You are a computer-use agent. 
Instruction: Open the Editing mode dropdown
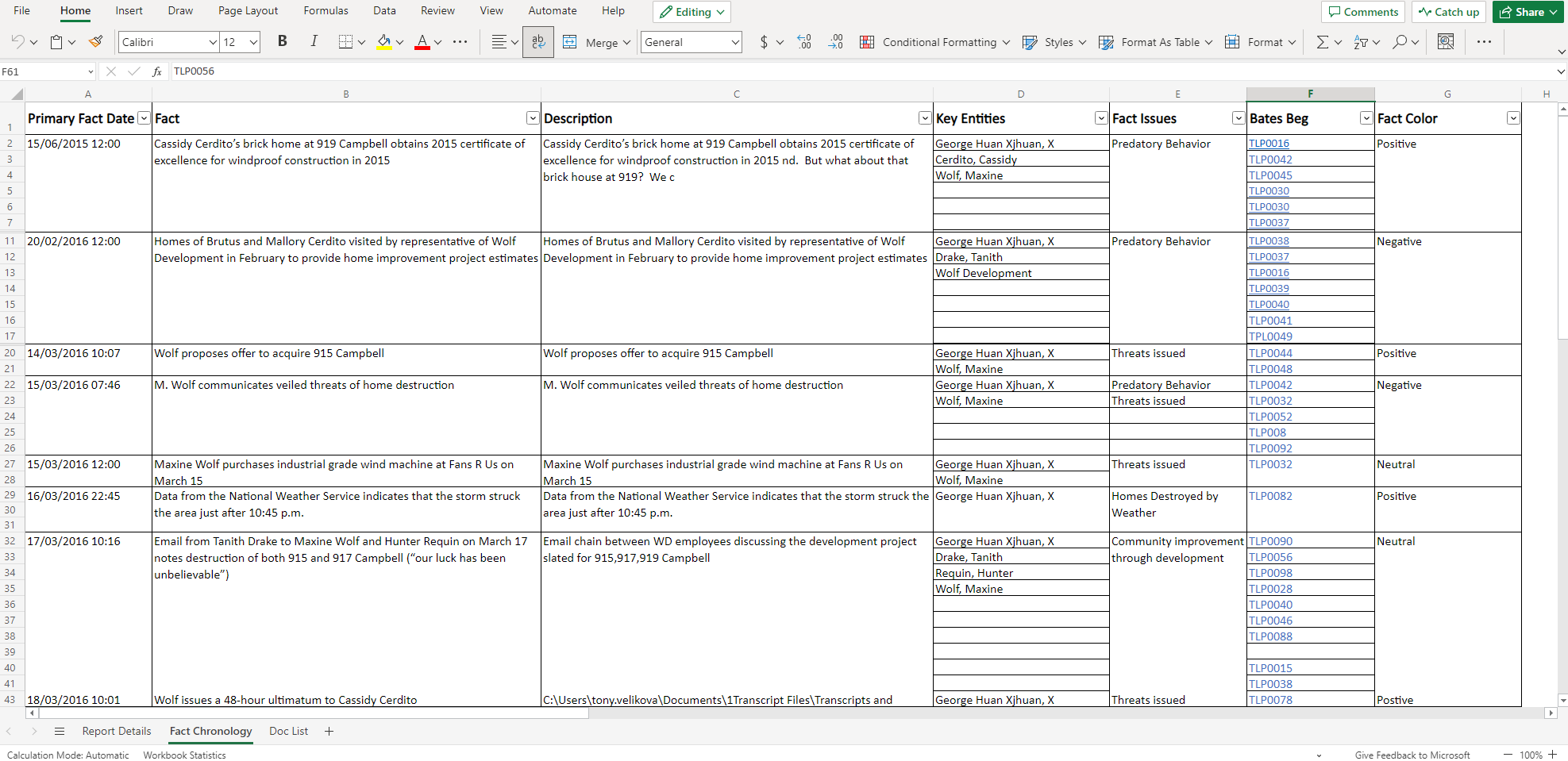[x=692, y=12]
